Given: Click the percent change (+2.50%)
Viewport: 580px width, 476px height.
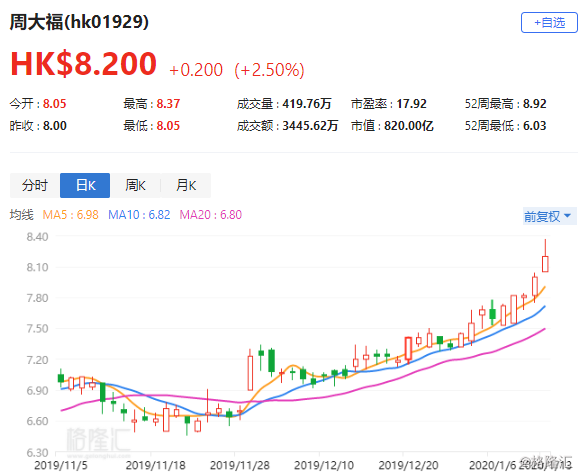Looking at the screenshot, I should [269, 70].
